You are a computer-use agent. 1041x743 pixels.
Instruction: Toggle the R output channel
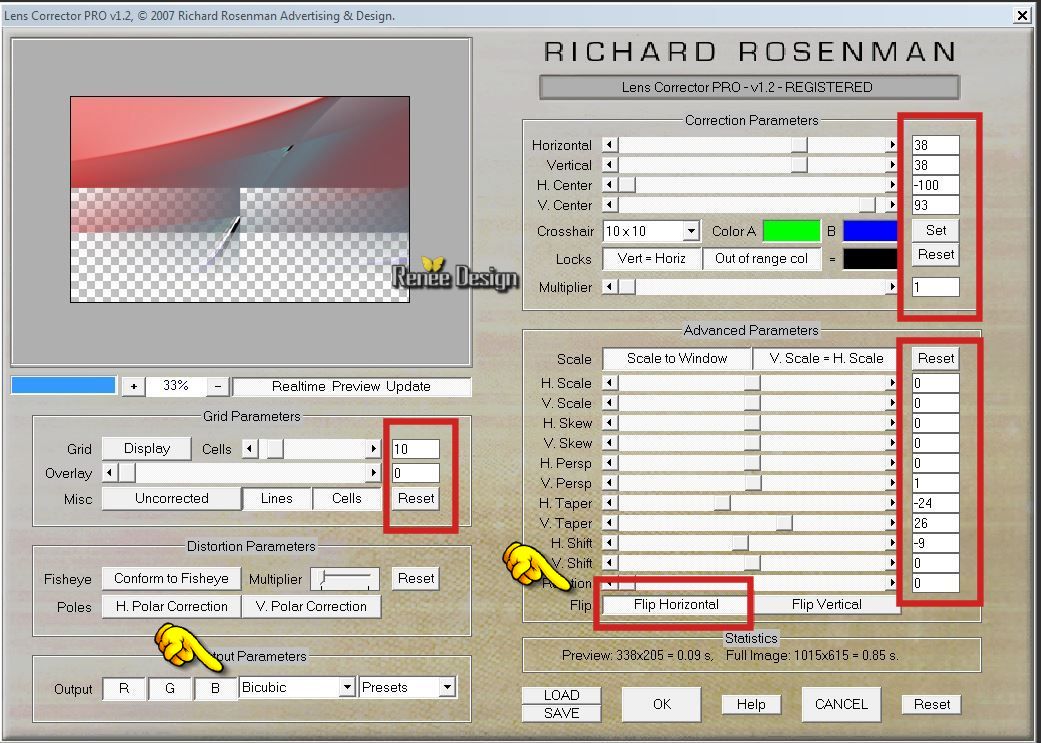[124, 689]
